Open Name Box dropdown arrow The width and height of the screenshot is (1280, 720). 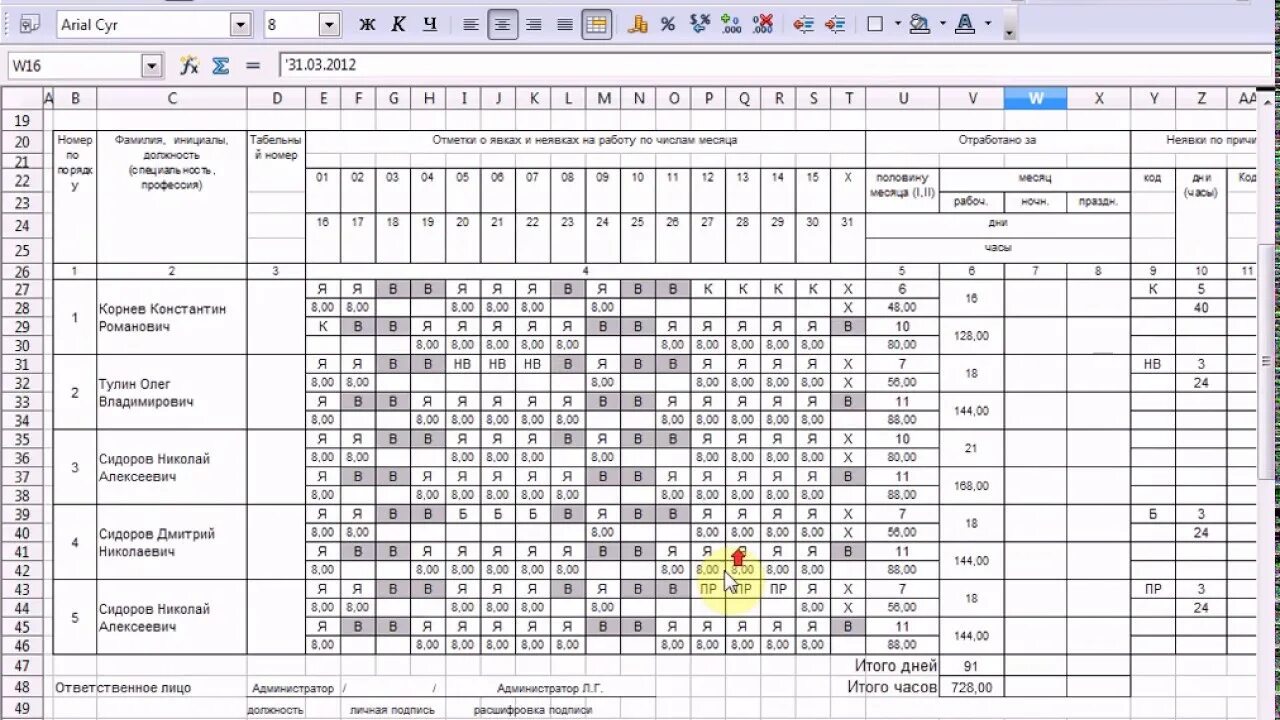[x=152, y=66]
